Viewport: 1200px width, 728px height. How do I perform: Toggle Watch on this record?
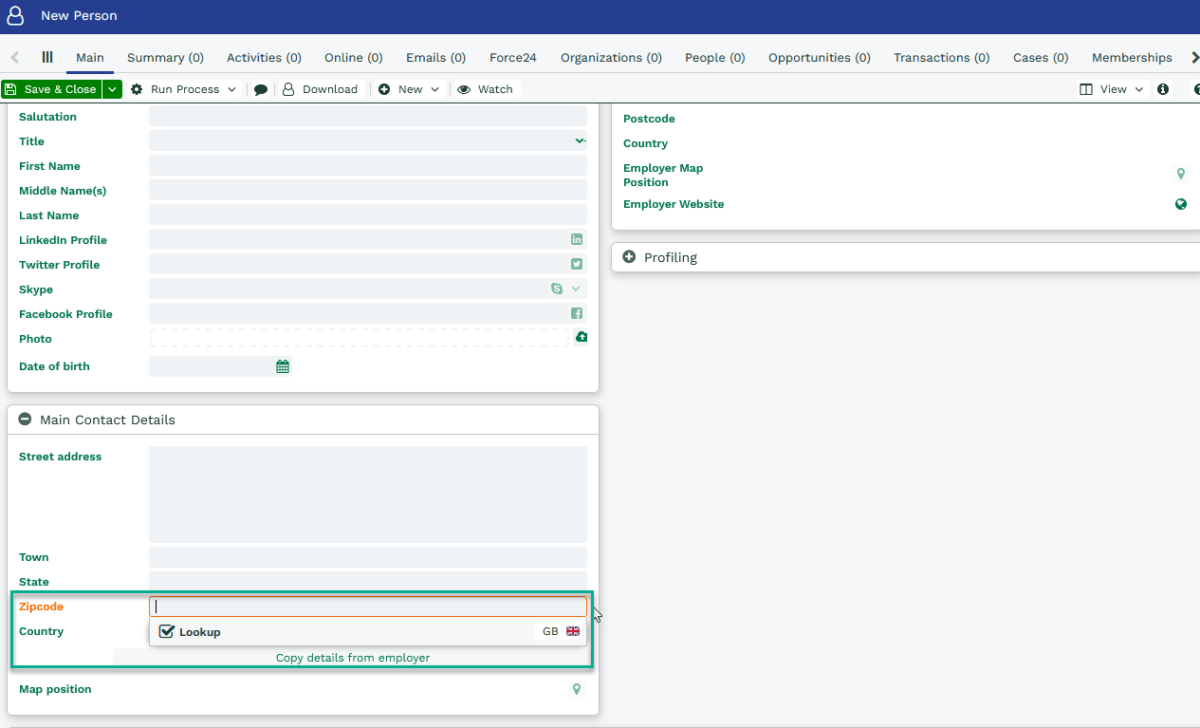point(485,89)
